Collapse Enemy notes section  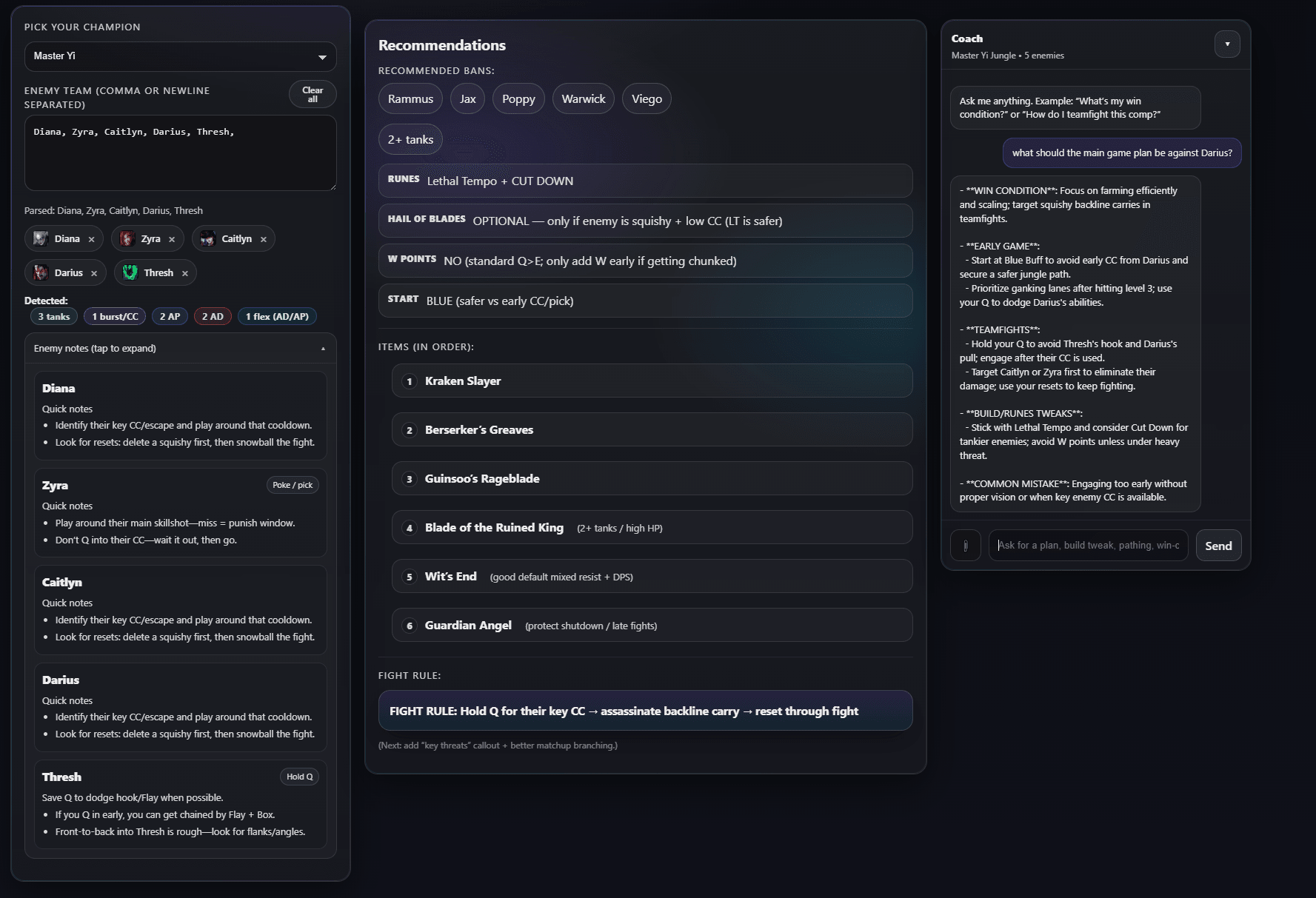tap(181, 349)
